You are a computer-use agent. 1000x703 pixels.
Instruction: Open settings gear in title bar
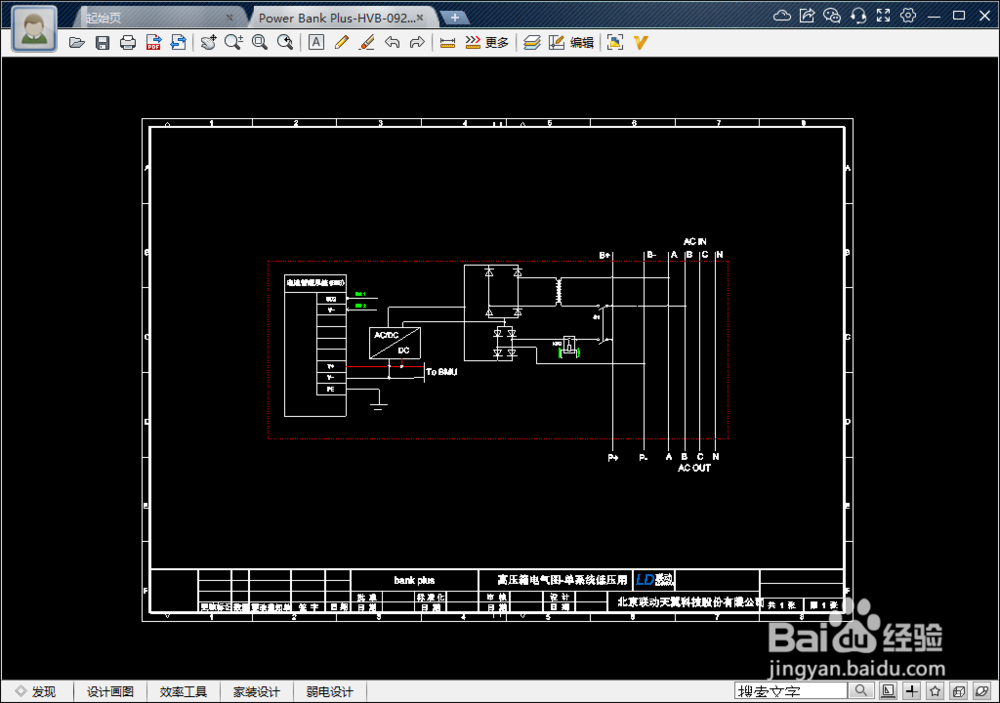coord(908,15)
